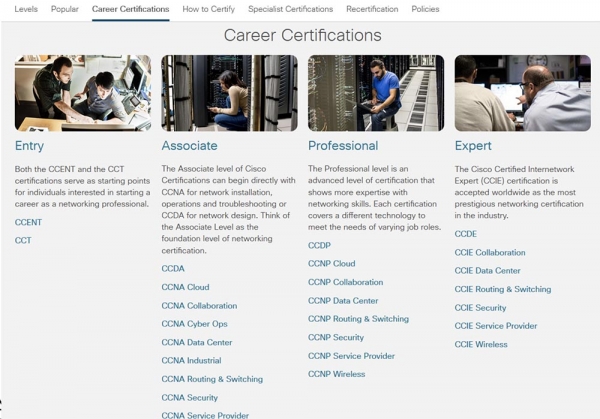Open the CCT certification link
The image size is (600, 419).
(x=23, y=240)
